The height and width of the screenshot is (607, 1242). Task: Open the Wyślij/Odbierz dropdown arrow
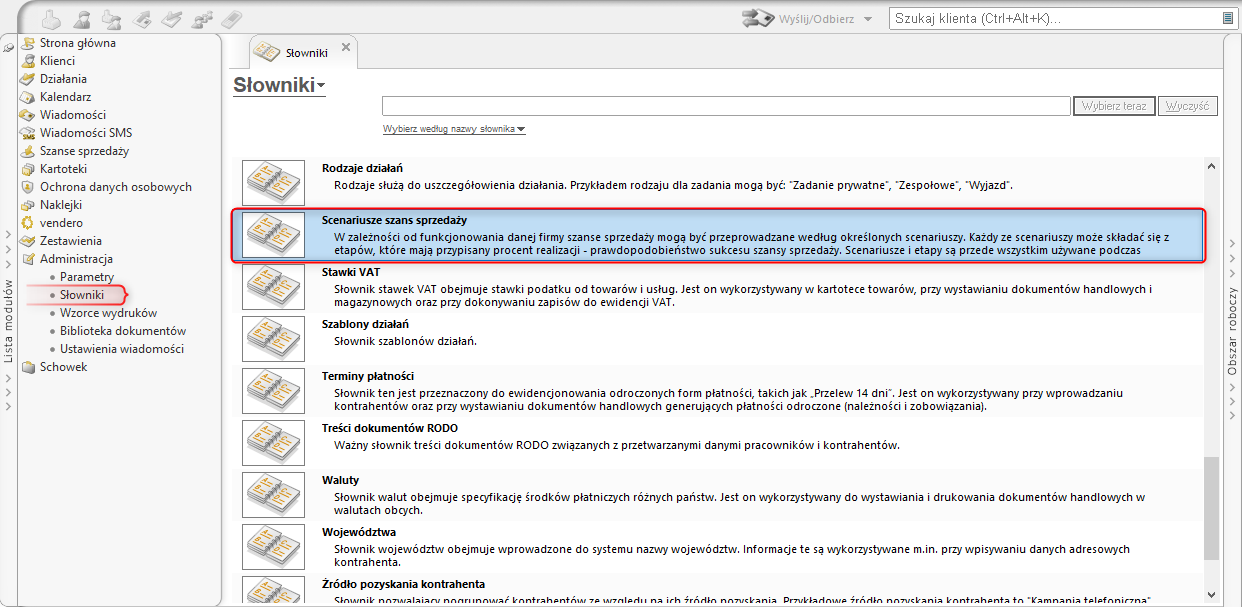(868, 19)
